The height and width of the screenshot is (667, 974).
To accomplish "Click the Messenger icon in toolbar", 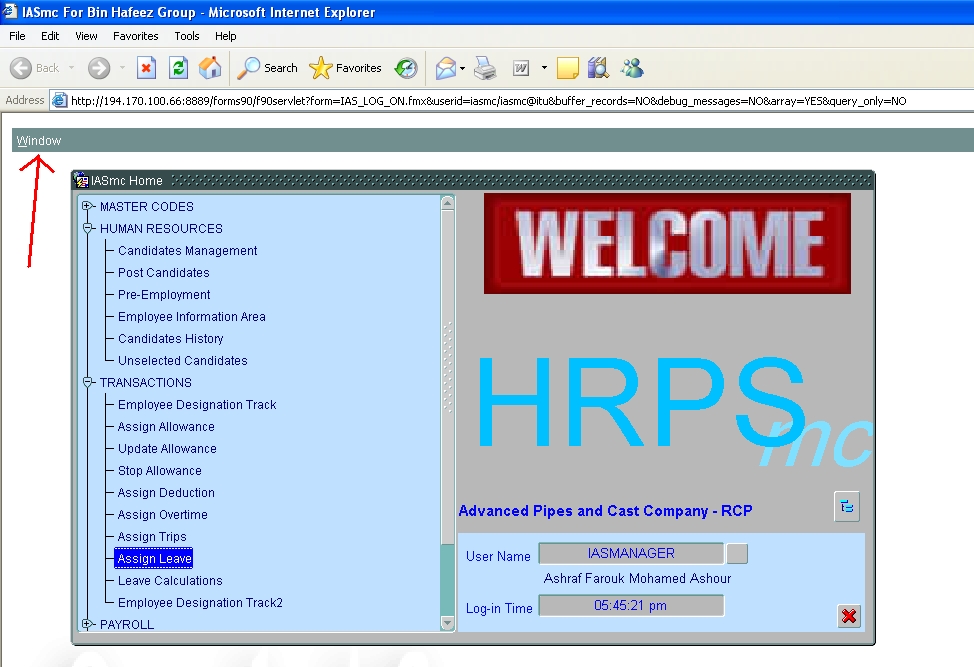I will pyautogui.click(x=632, y=68).
